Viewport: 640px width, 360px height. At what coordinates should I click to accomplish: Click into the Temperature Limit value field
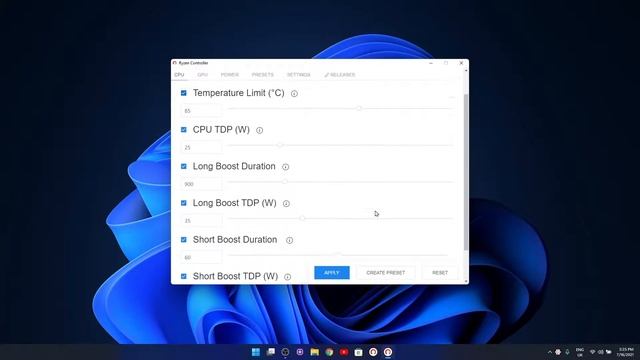coord(202,111)
